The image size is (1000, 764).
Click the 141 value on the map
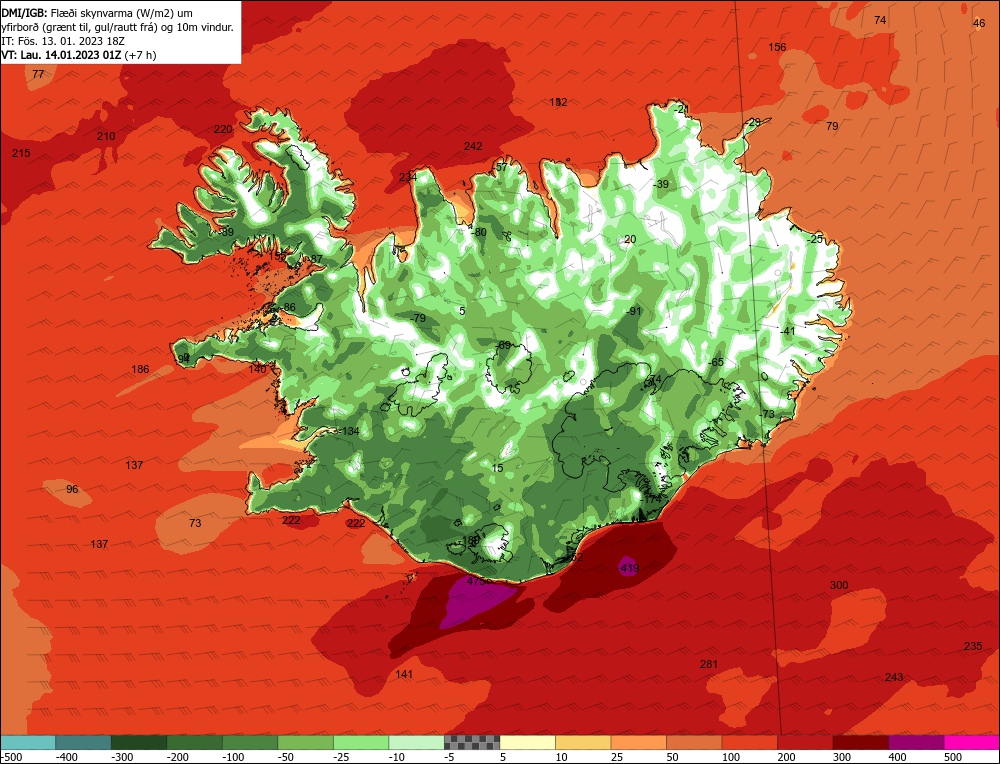[404, 674]
